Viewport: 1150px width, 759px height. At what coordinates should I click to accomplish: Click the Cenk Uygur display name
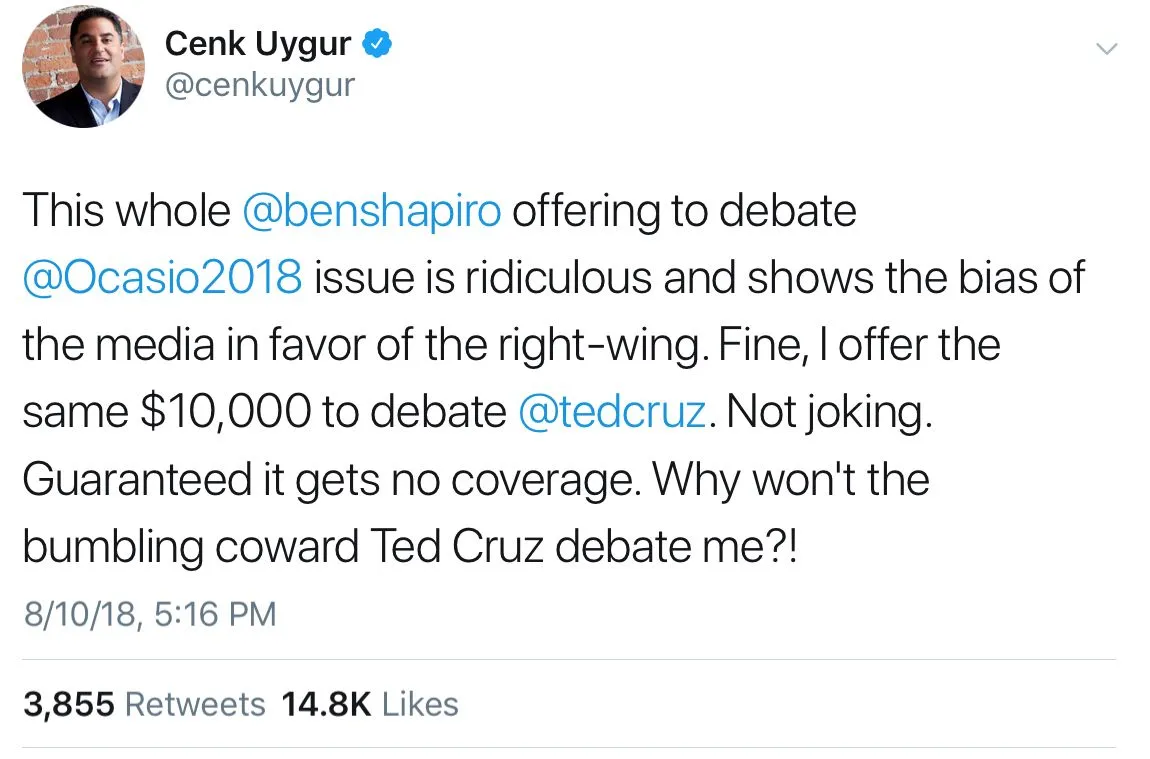(257, 43)
